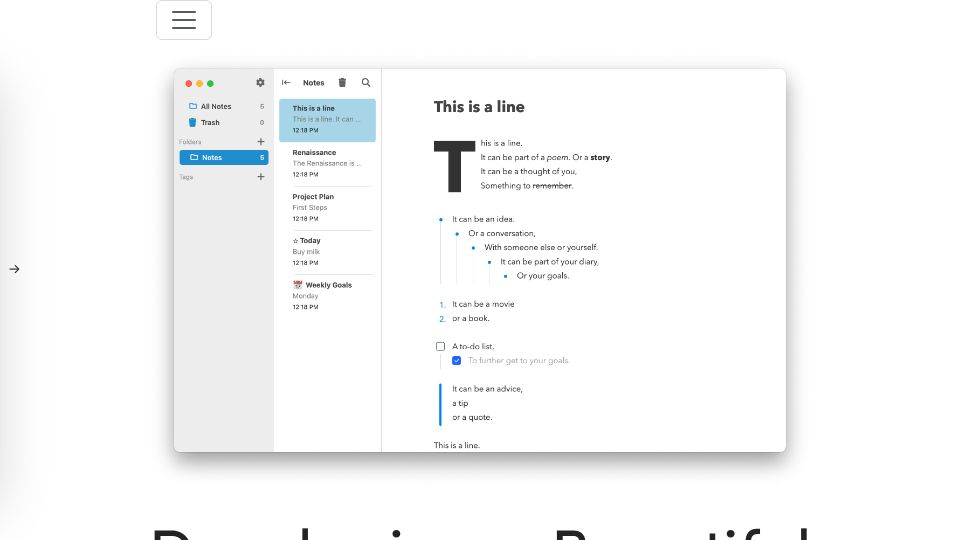Click the 'or a quote.' blockquote line

pyautogui.click(x=472, y=418)
